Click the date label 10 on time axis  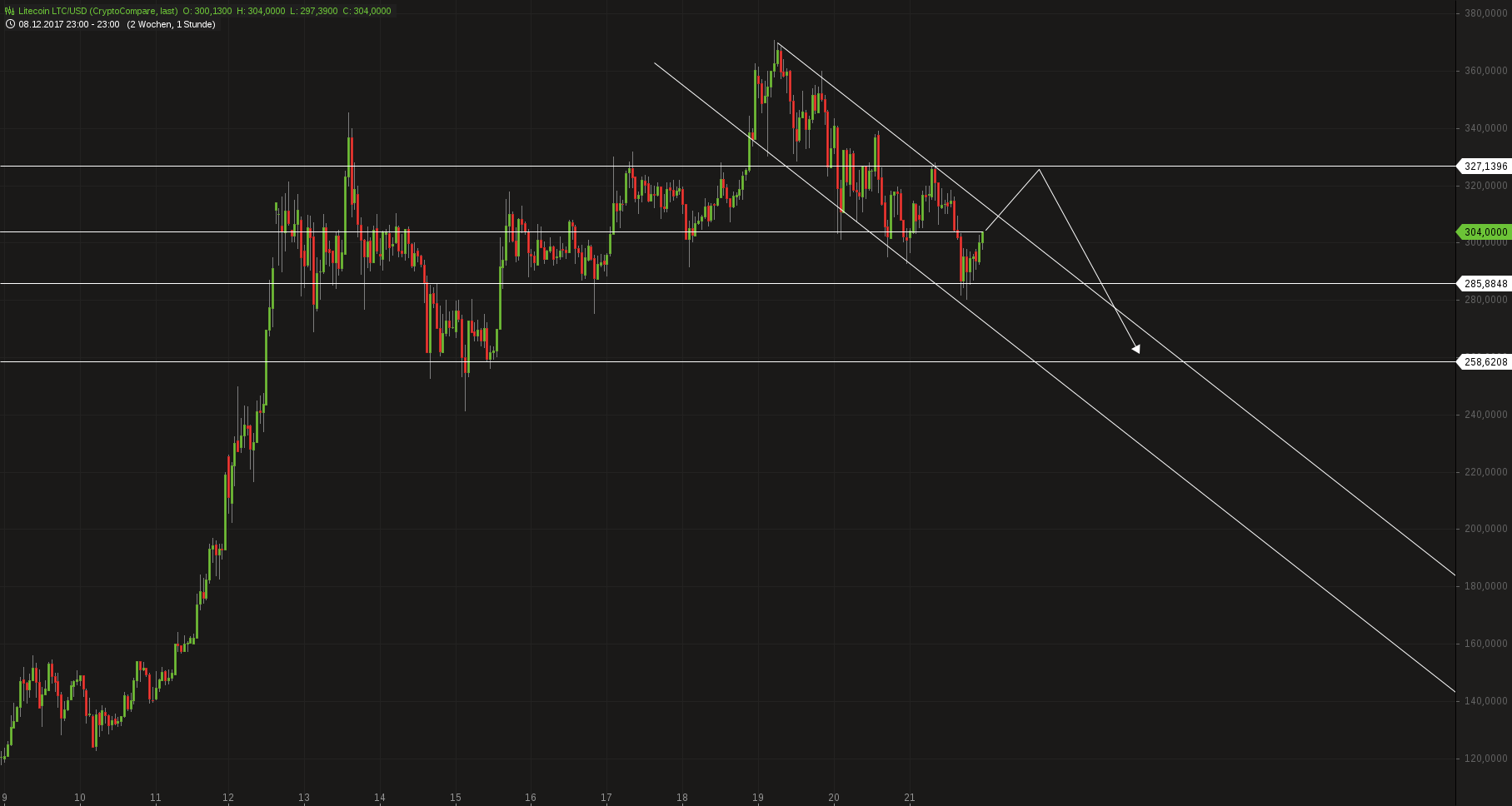pos(80,798)
